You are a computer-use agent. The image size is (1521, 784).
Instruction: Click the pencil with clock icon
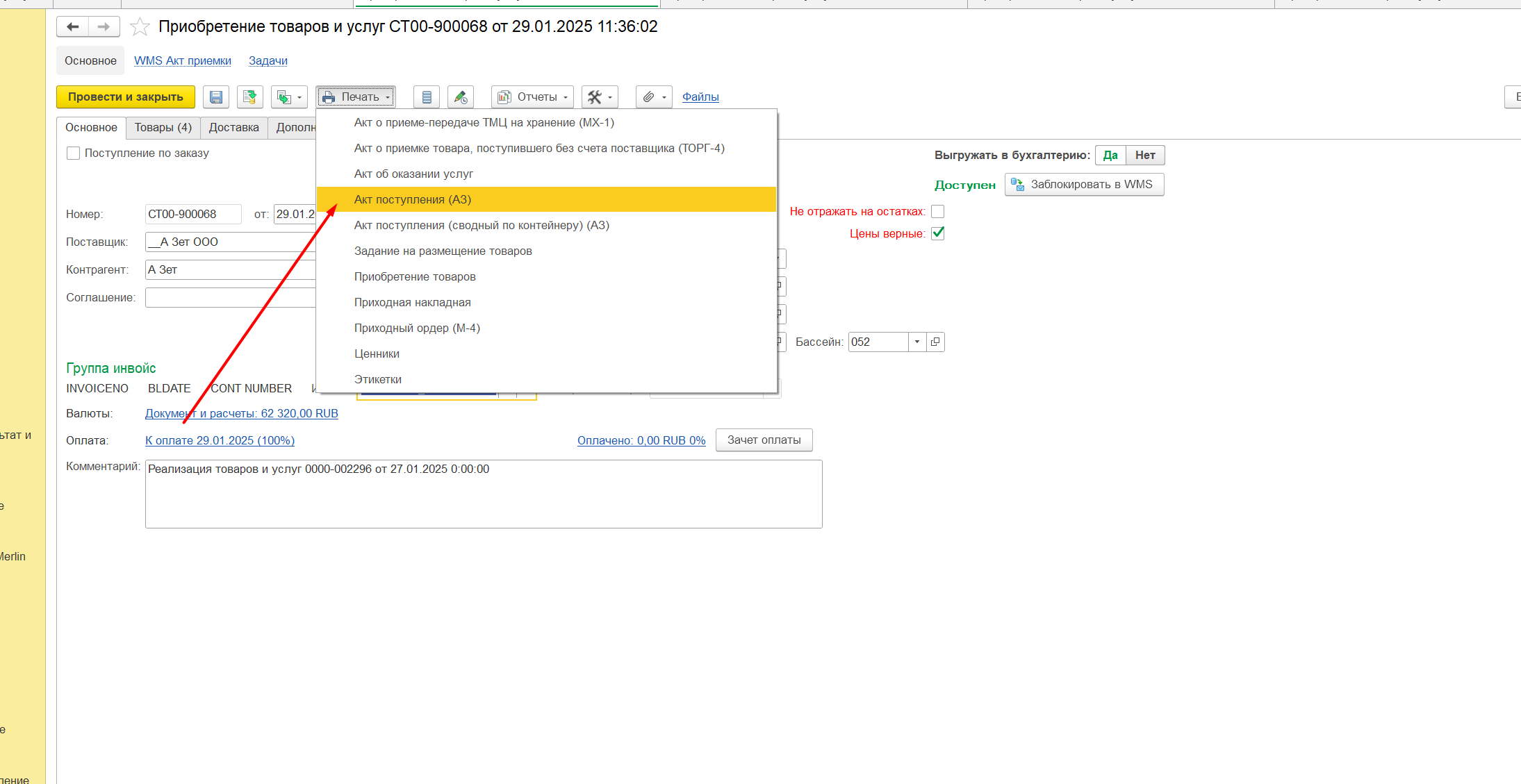tap(460, 97)
